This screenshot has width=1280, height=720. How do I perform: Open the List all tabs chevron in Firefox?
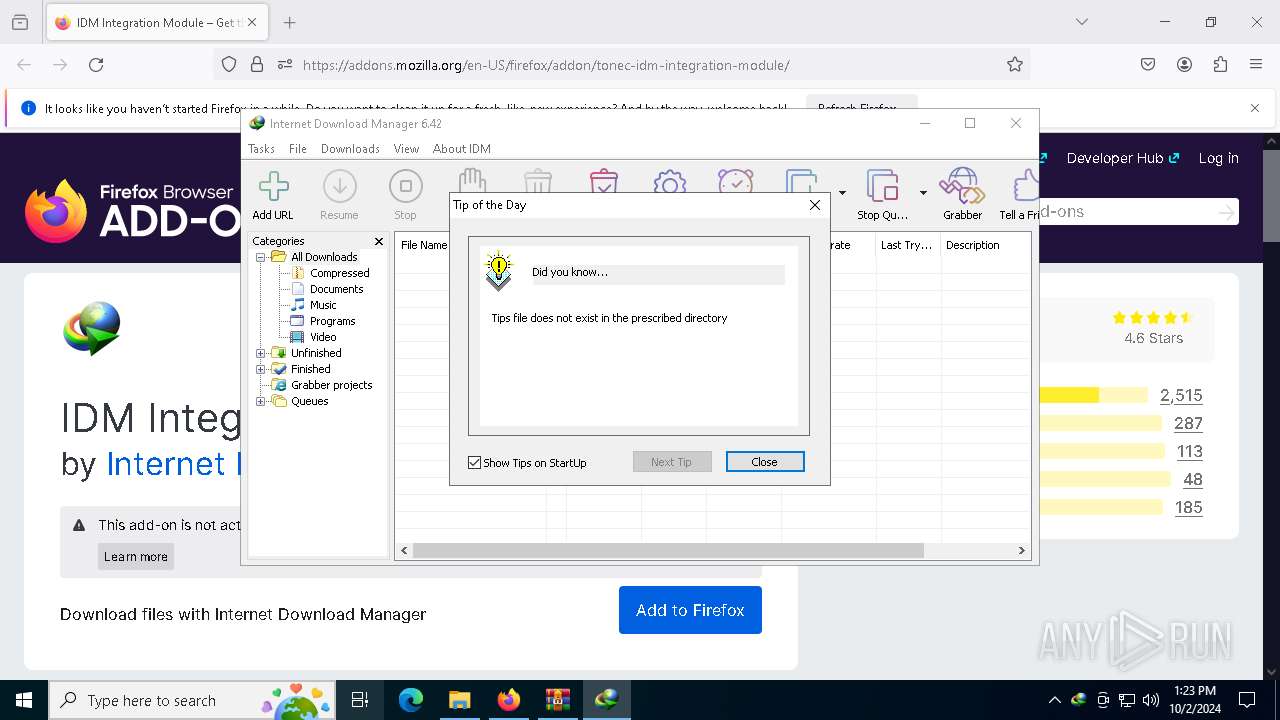pos(1082,22)
